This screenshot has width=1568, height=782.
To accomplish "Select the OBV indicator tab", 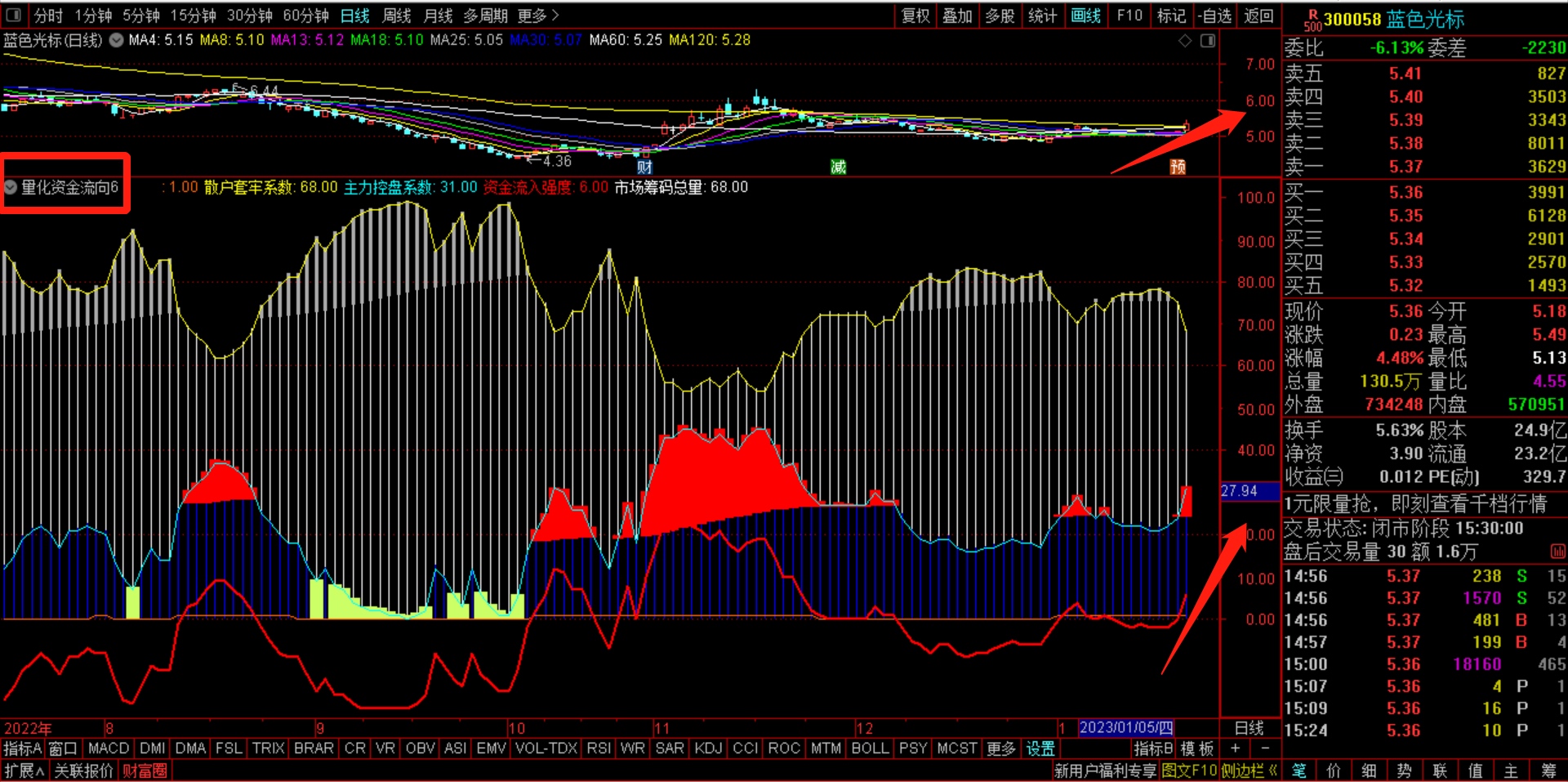I will (421, 748).
